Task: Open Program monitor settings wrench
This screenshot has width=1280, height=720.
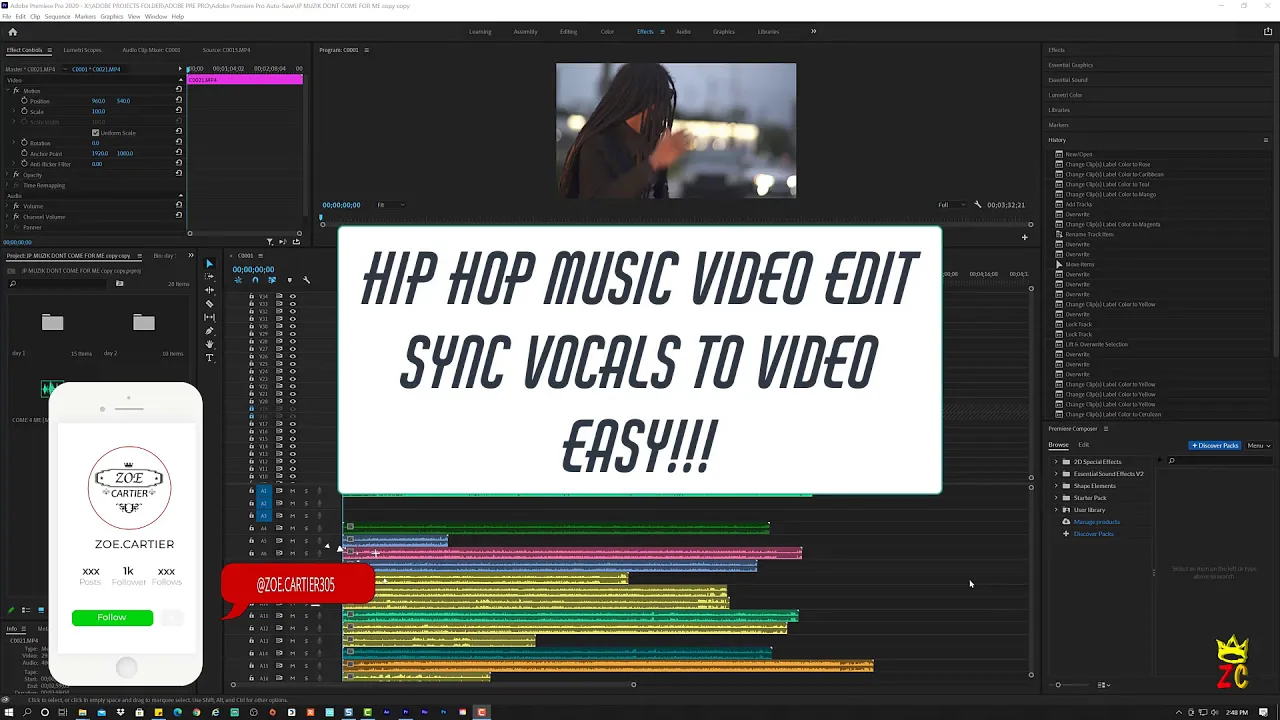Action: click(978, 205)
